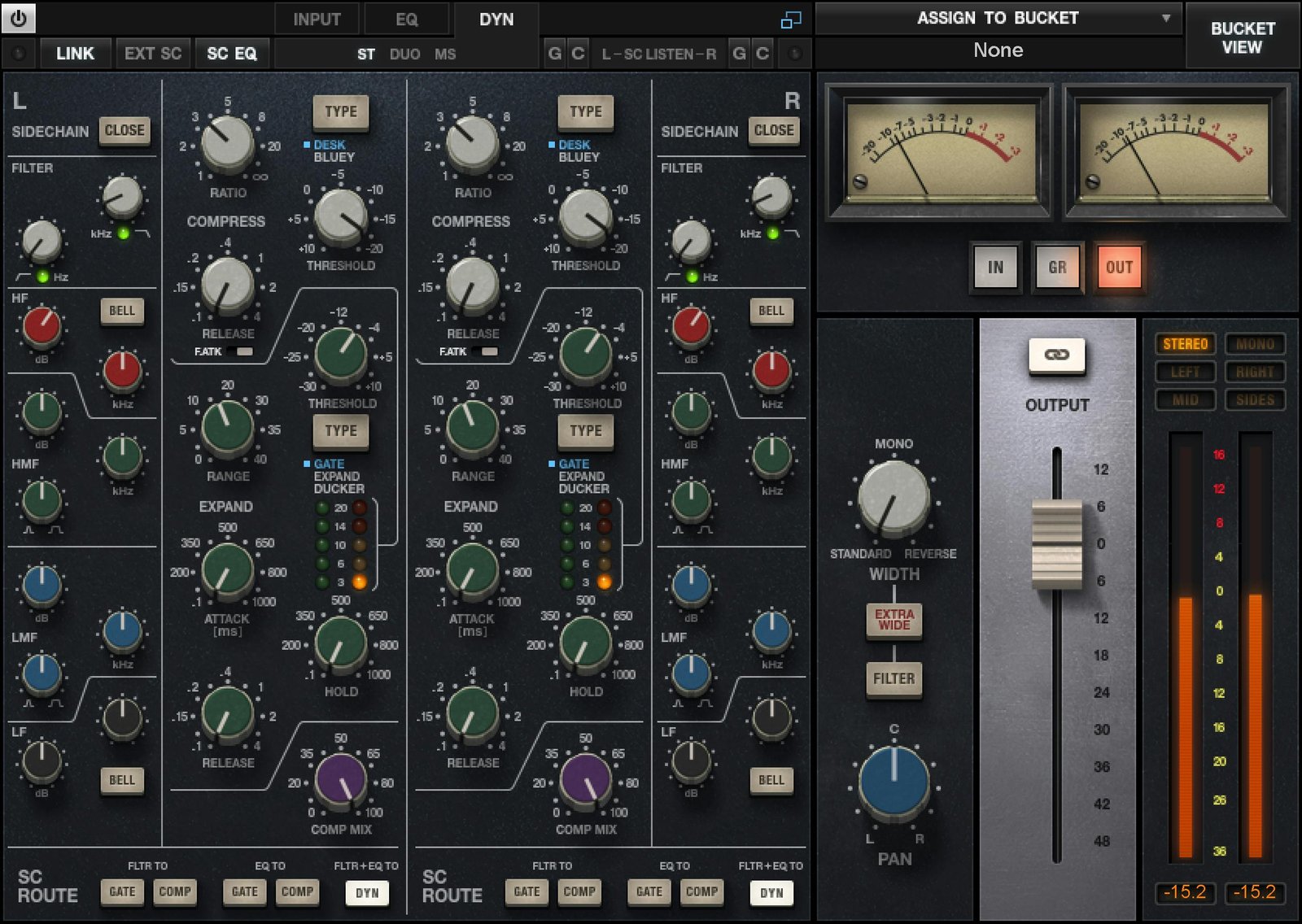Click the C button right of SC LISTEN
Screen dimensions: 1302x924
tap(762, 54)
